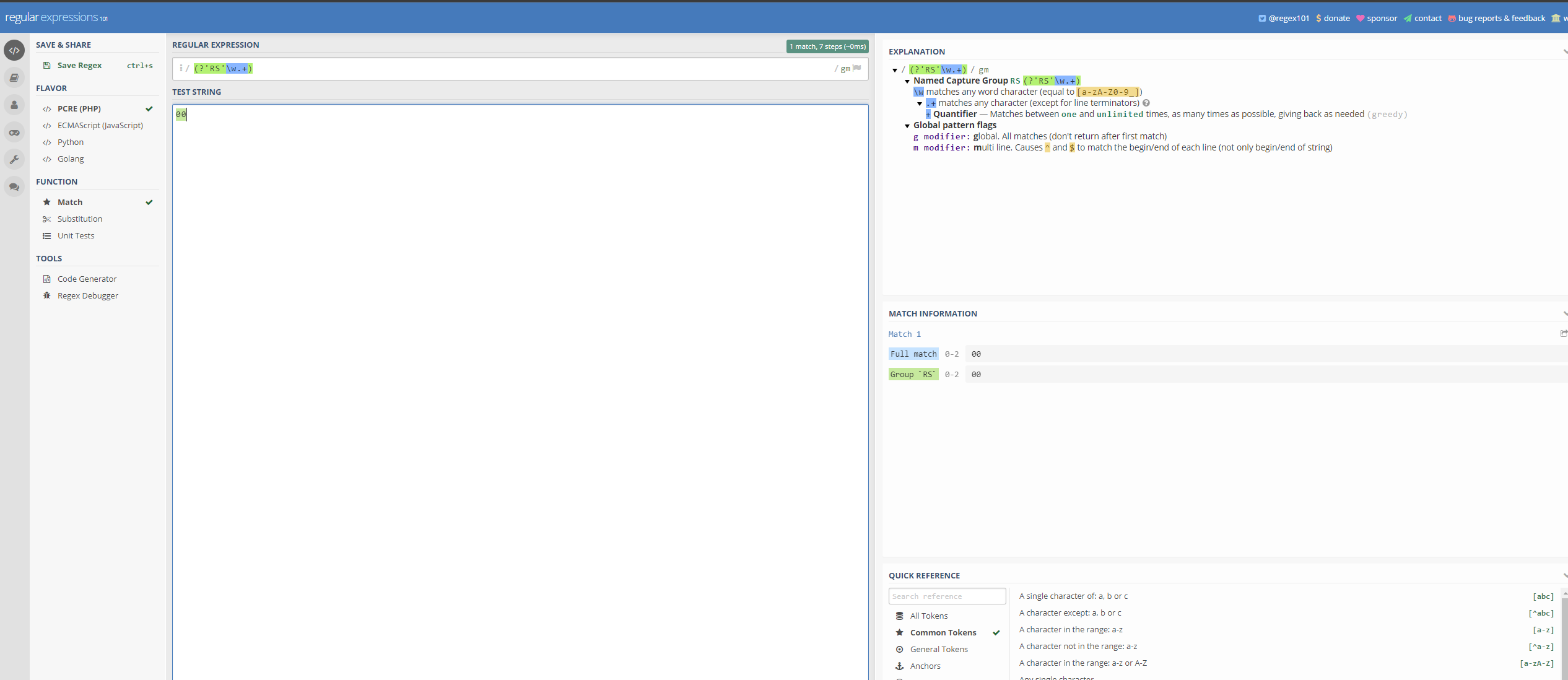Click the regex flags flag icon
1568x680 pixels.
(x=857, y=68)
